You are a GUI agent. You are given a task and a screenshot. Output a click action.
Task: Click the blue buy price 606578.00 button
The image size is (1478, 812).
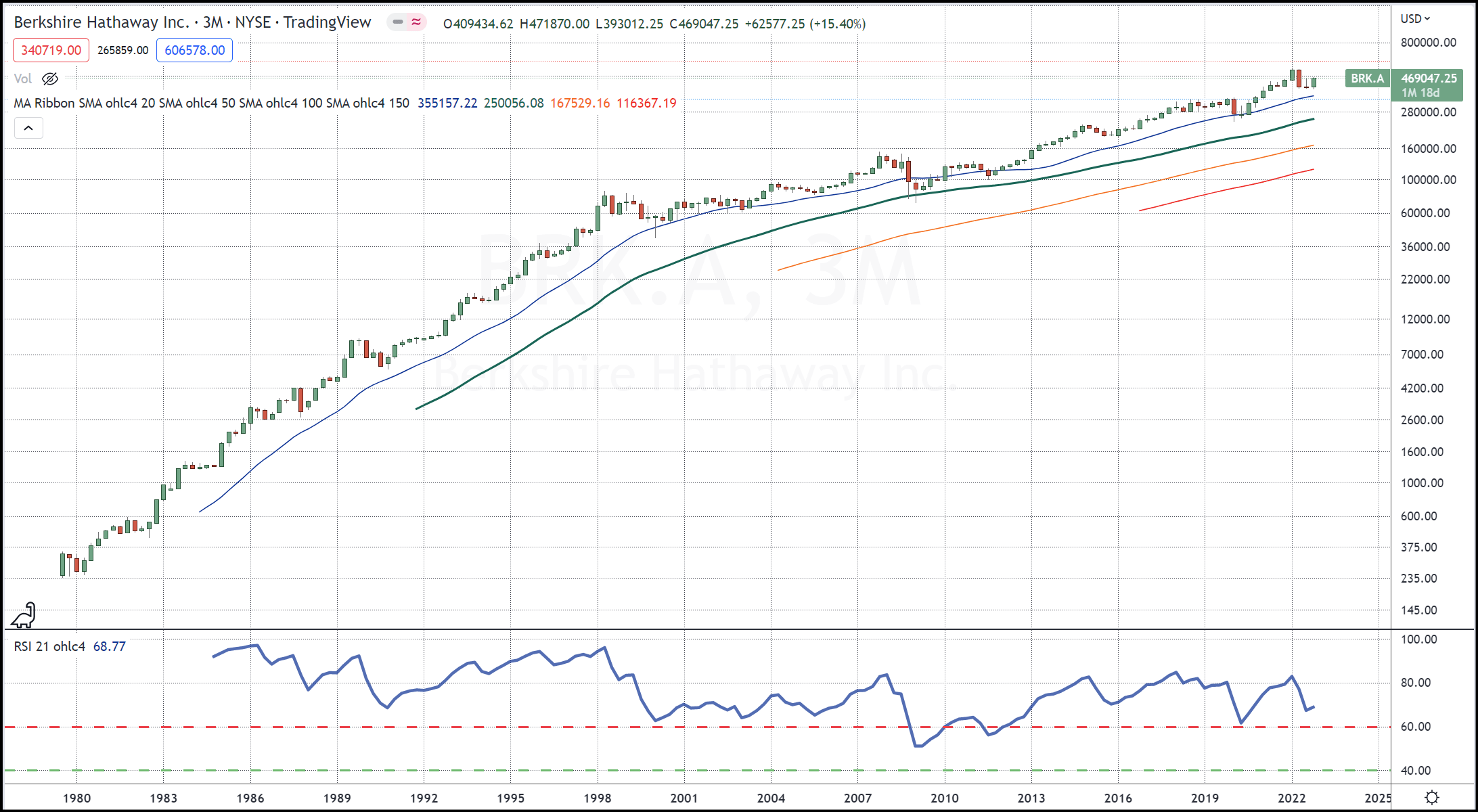tap(194, 50)
